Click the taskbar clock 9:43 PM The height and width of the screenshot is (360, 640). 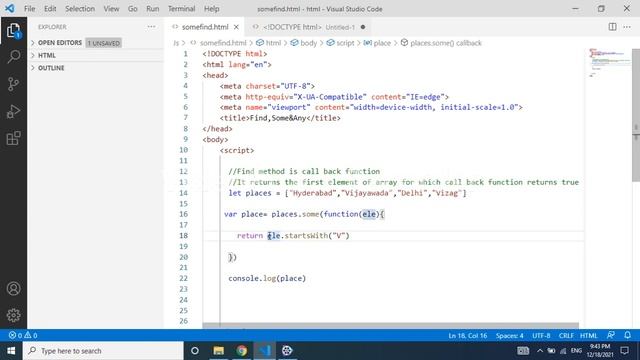(600, 351)
